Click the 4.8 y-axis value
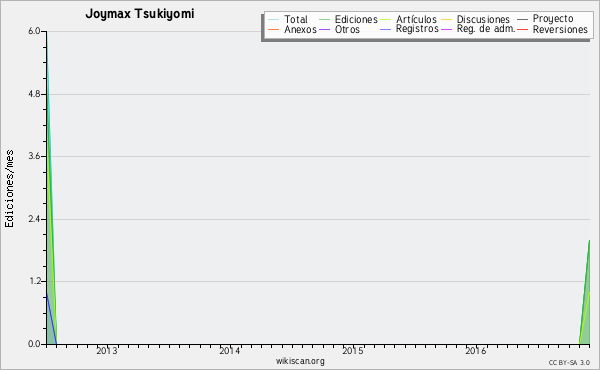 point(34,94)
